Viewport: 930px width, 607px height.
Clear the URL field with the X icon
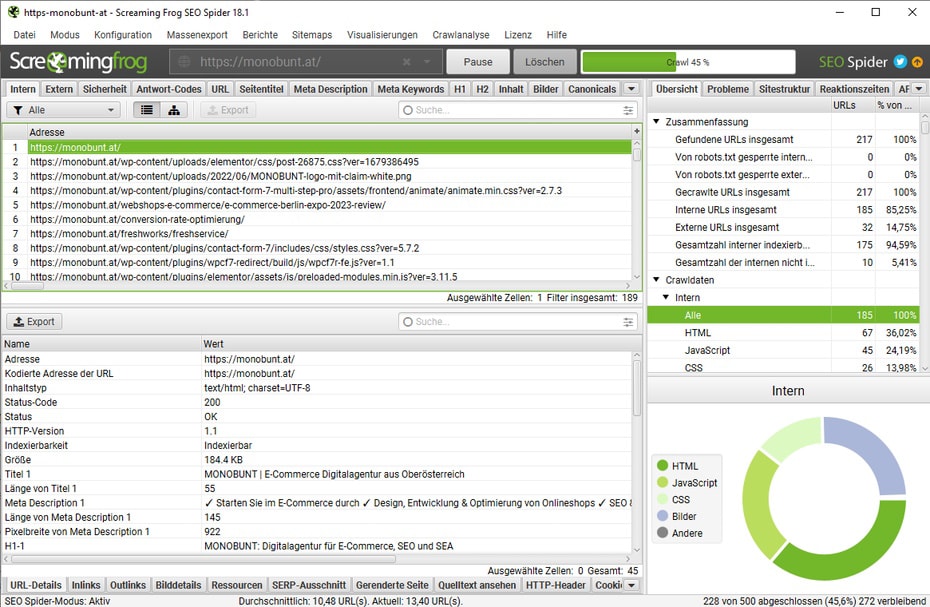tap(406, 62)
